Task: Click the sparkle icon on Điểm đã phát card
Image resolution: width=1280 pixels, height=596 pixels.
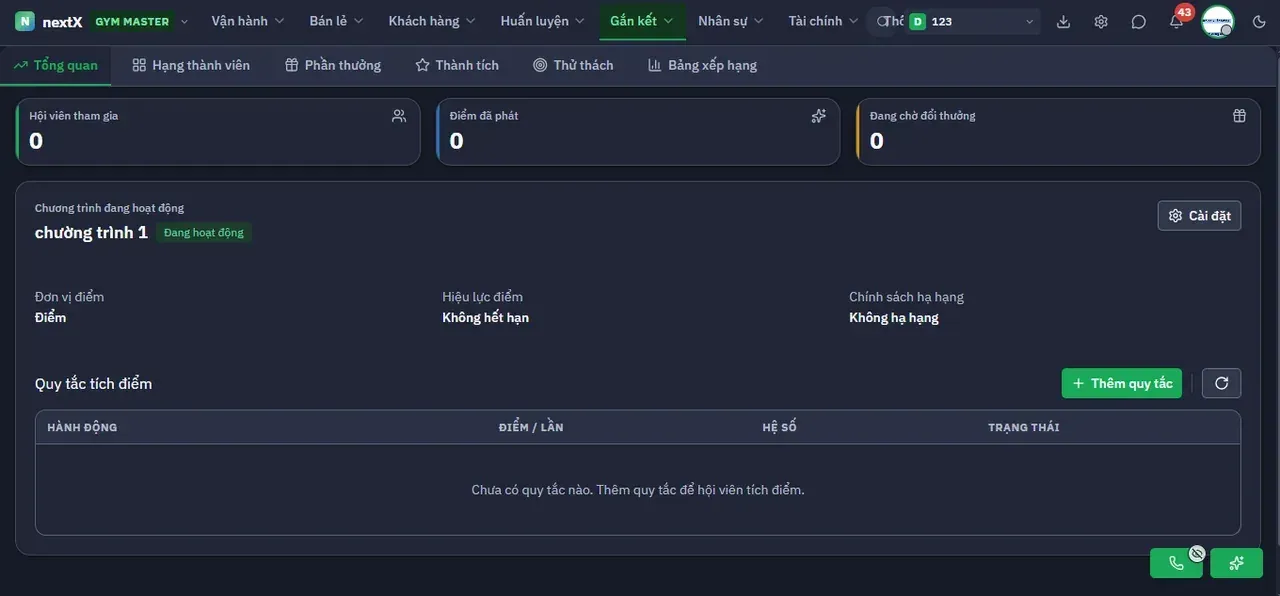Action: (x=819, y=116)
